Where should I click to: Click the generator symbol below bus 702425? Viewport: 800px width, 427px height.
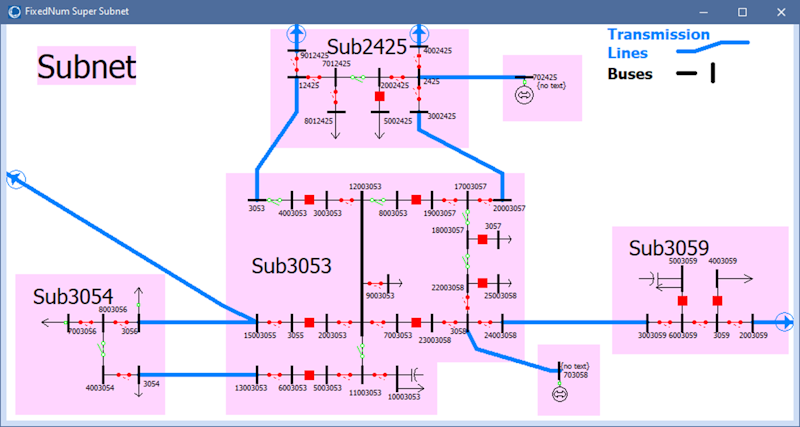[522, 95]
